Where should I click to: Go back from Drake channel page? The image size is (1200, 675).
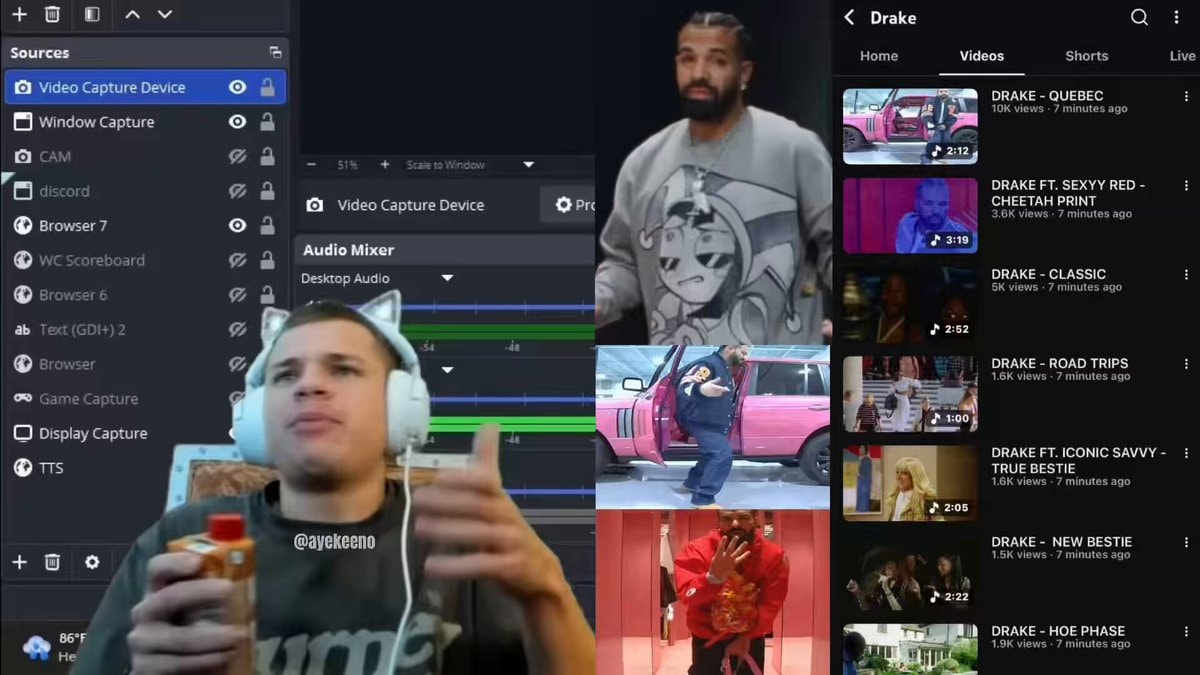(x=849, y=17)
